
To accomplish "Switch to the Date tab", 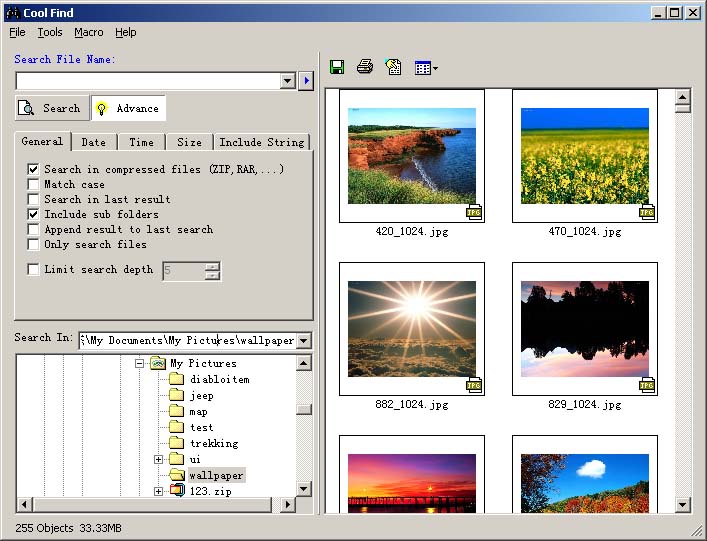I will tap(94, 142).
